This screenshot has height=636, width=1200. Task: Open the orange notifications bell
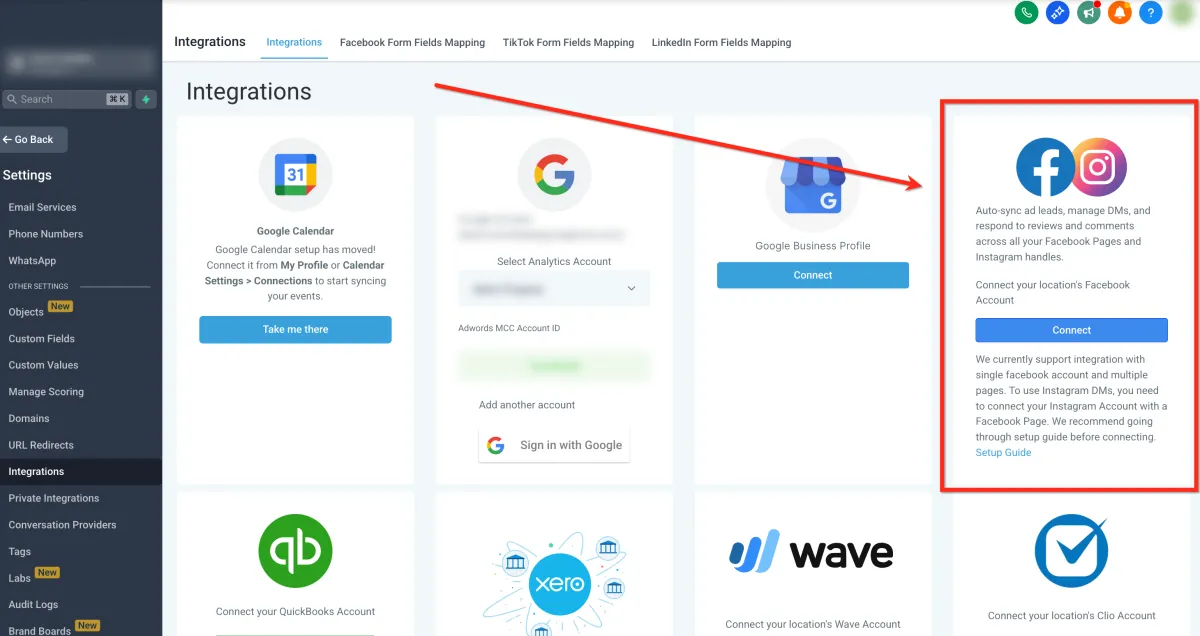[1120, 13]
